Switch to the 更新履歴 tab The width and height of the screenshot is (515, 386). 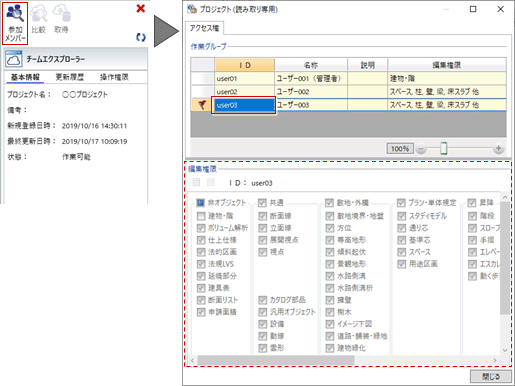(x=70, y=77)
